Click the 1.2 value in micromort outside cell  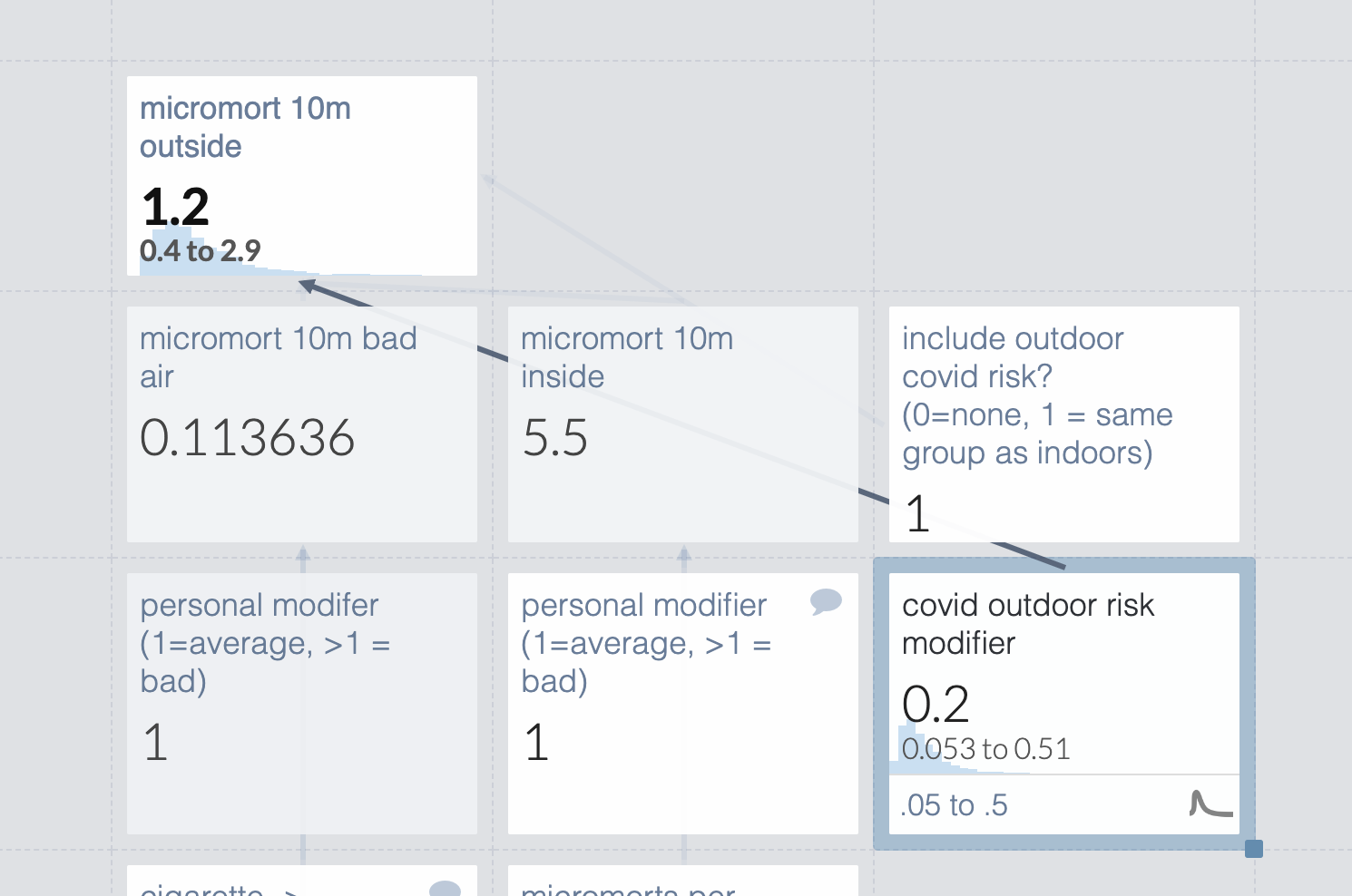point(176,207)
